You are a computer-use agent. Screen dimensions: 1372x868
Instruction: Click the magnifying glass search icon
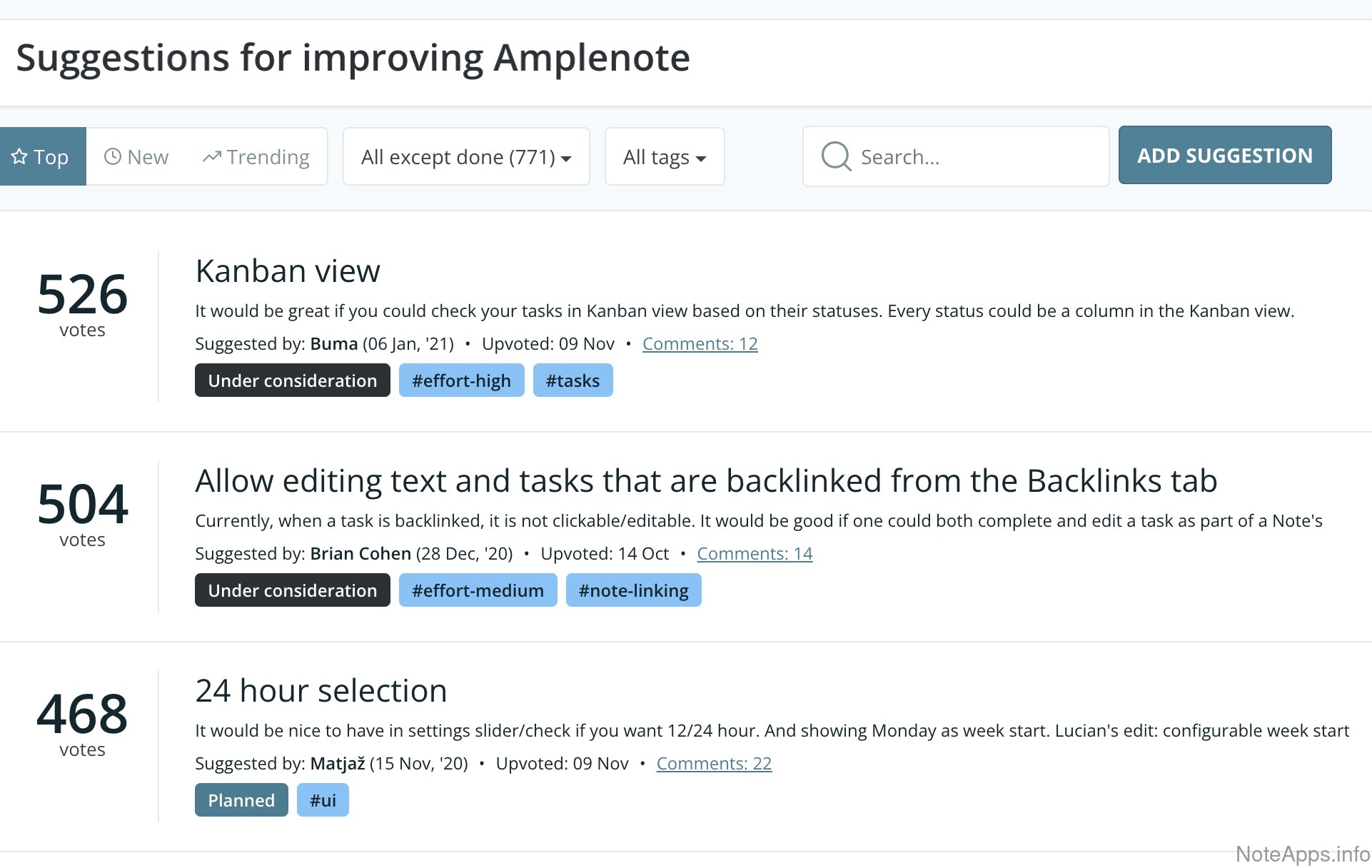click(835, 156)
